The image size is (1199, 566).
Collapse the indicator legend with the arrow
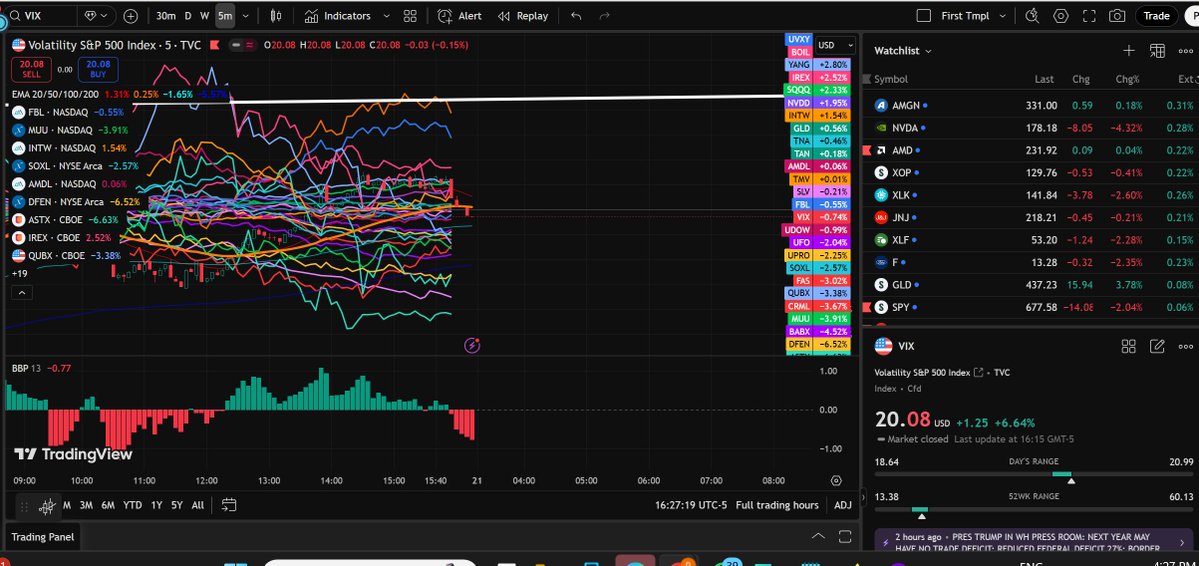point(21,293)
